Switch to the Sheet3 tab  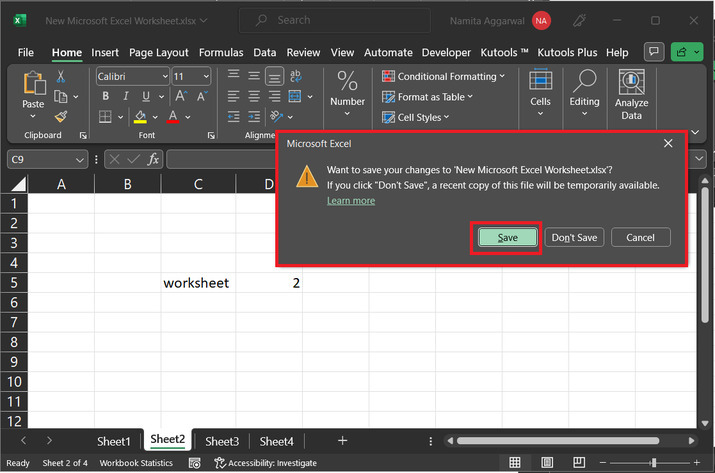pos(222,441)
